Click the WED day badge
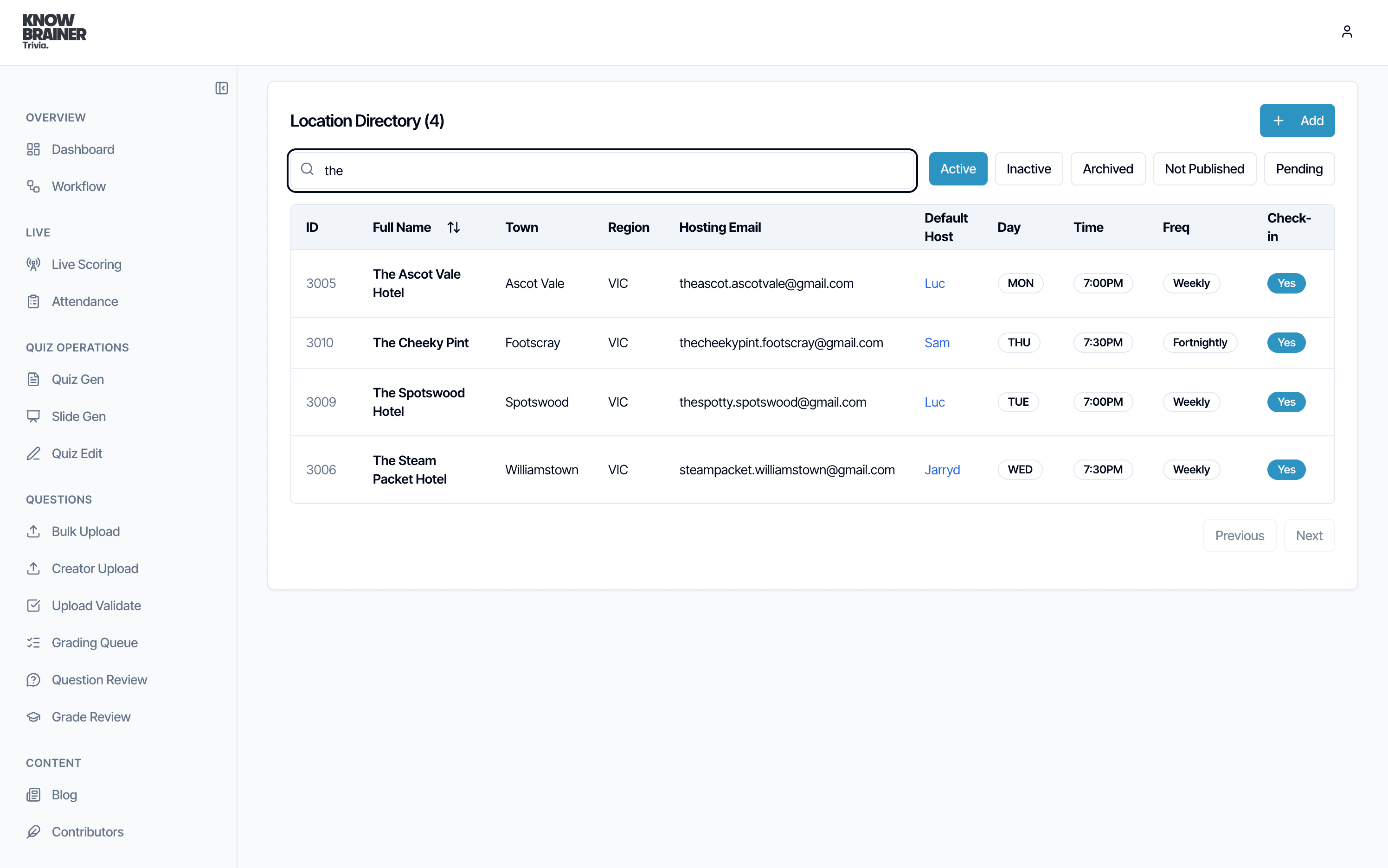This screenshot has width=1388, height=868. click(x=1020, y=470)
